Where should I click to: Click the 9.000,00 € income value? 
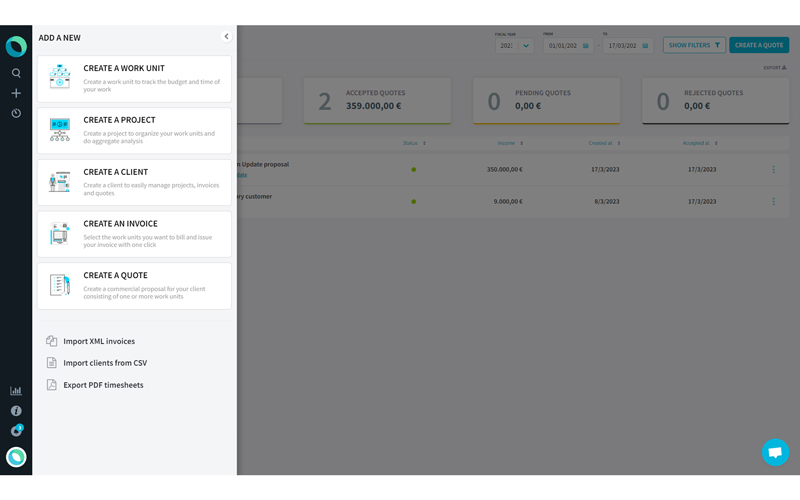point(508,202)
